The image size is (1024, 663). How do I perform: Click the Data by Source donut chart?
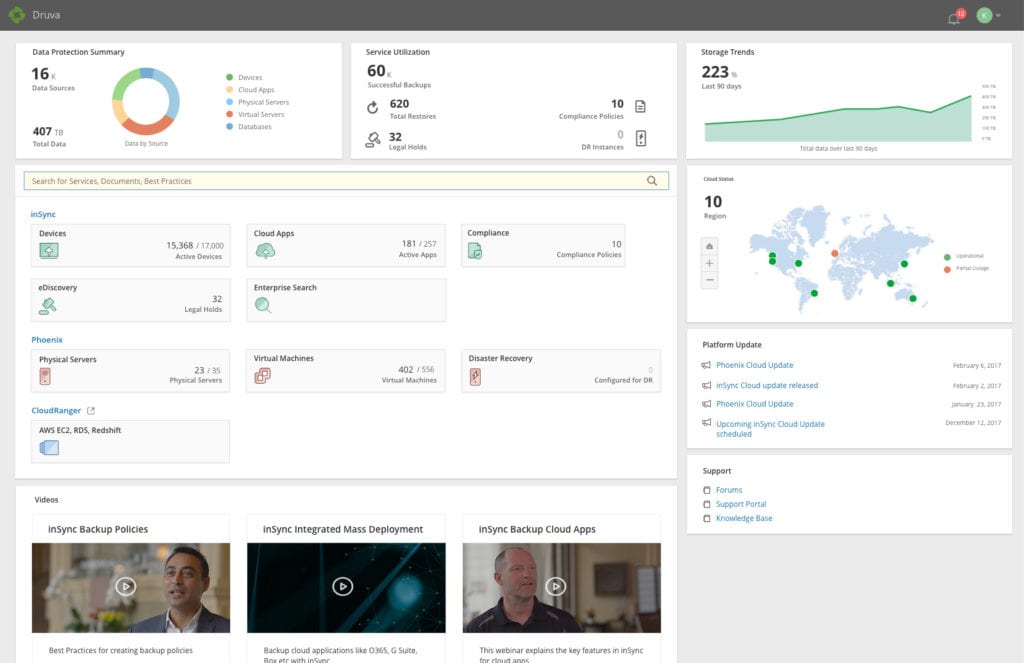coord(146,101)
